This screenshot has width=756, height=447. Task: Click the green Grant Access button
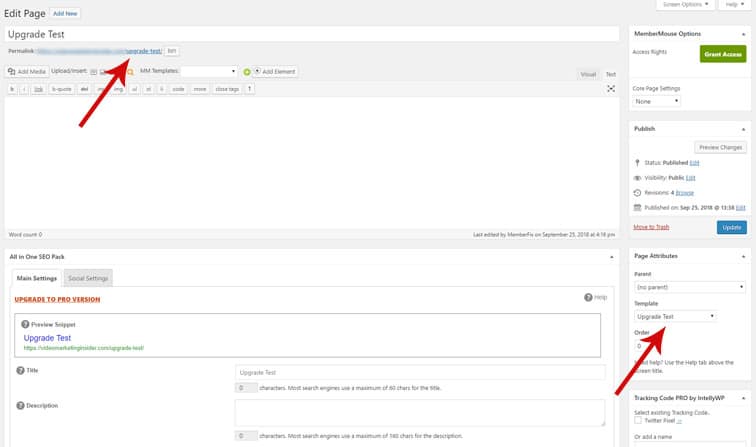coord(722,53)
